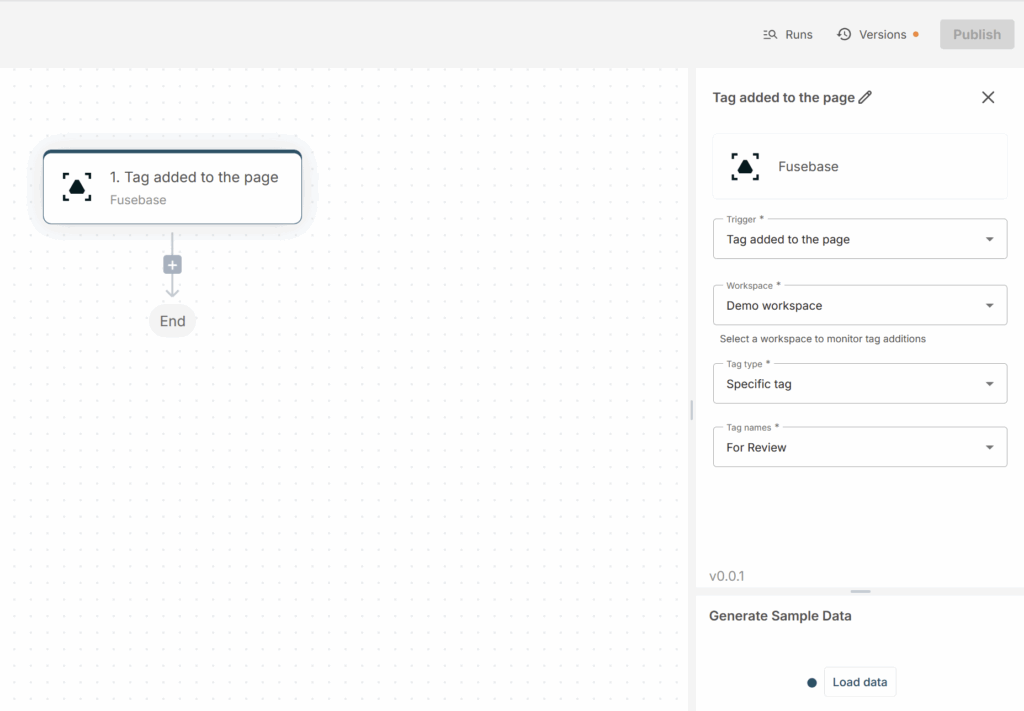This screenshot has width=1024, height=711.
Task: Click the Fusebase logo in the side panel
Action: coord(745,167)
